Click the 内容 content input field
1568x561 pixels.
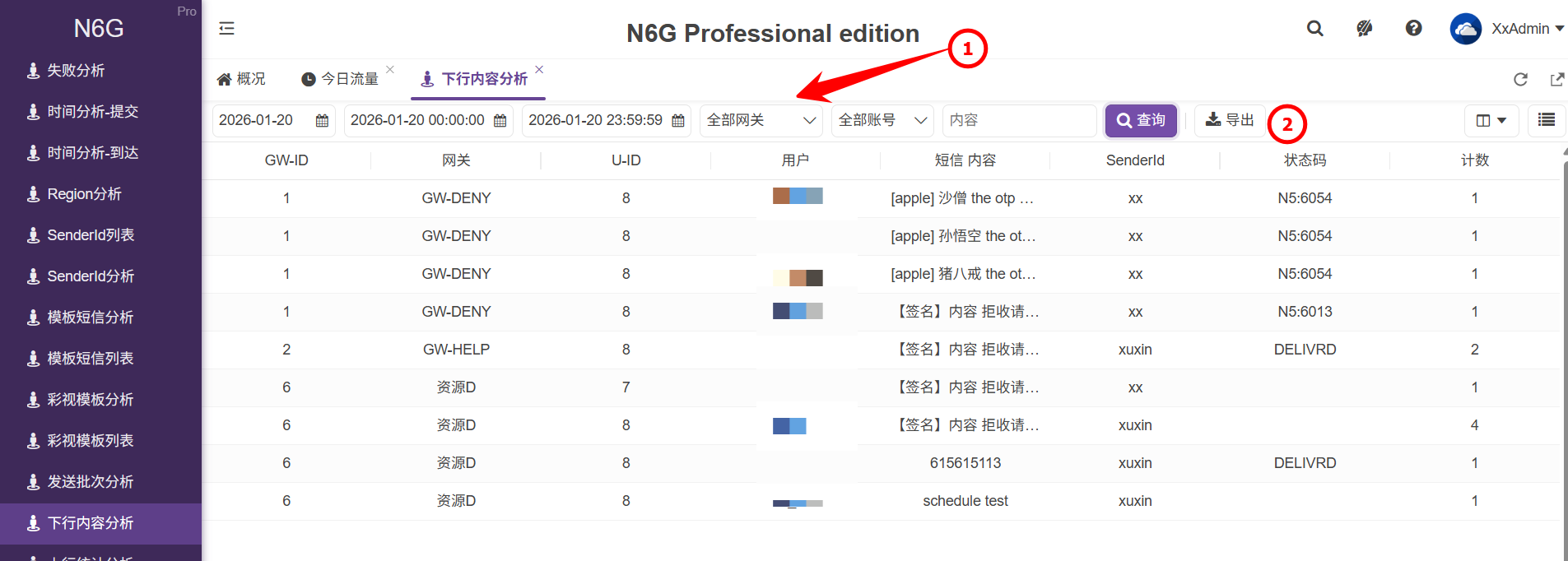(1018, 120)
